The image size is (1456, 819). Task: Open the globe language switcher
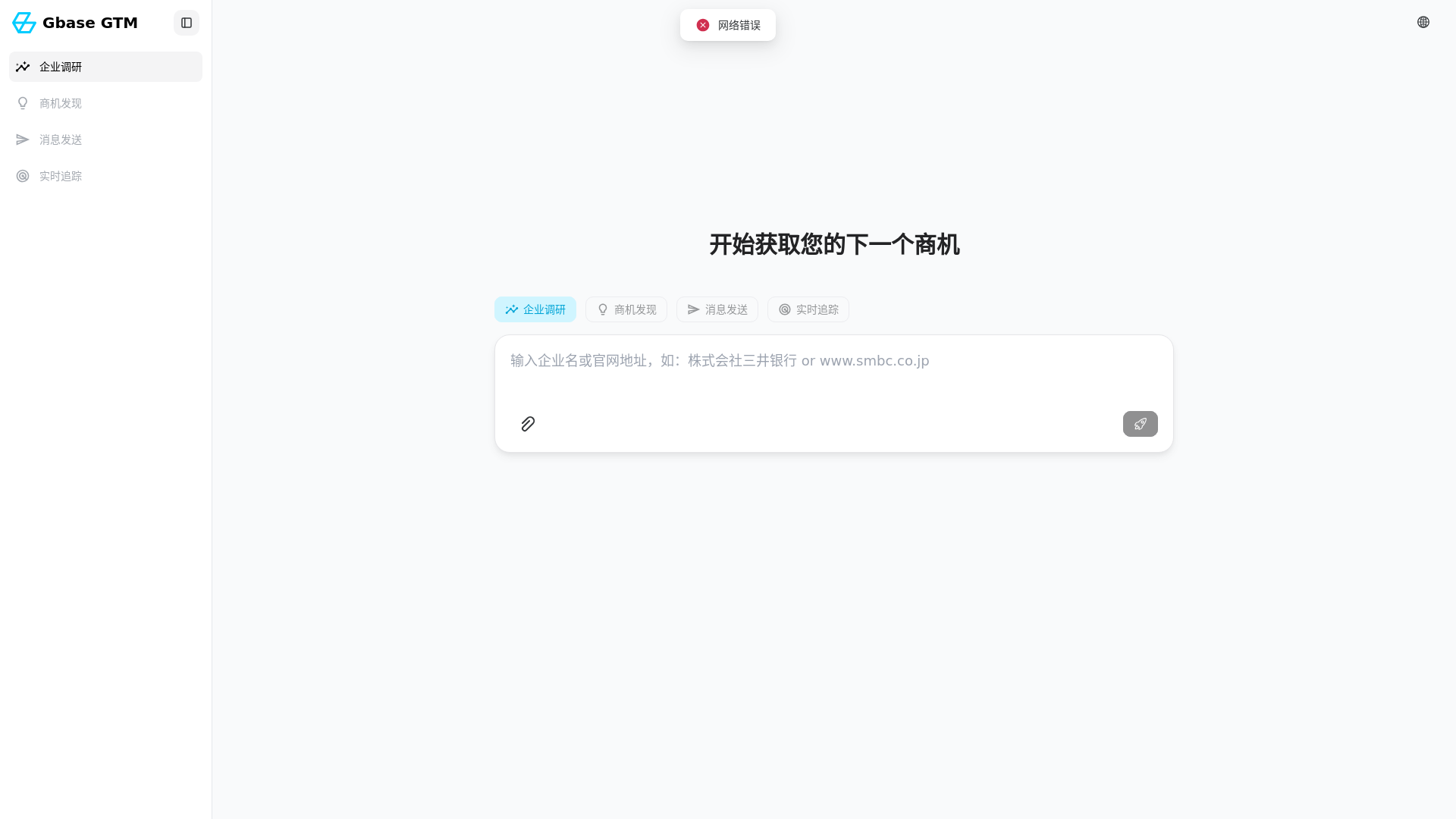(1423, 22)
